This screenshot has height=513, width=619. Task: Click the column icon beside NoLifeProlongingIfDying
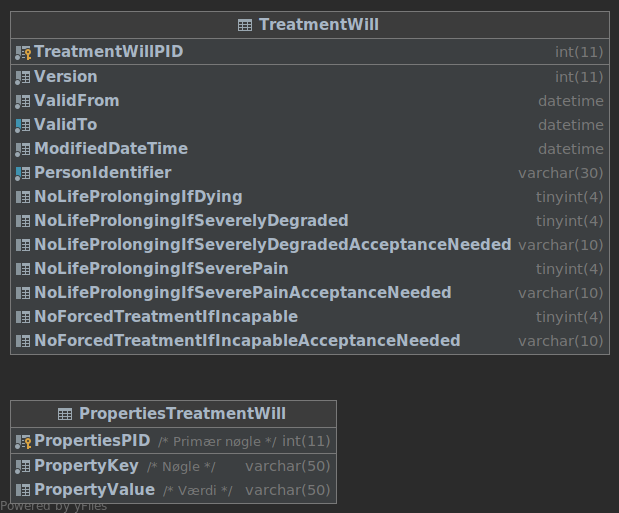(23, 197)
